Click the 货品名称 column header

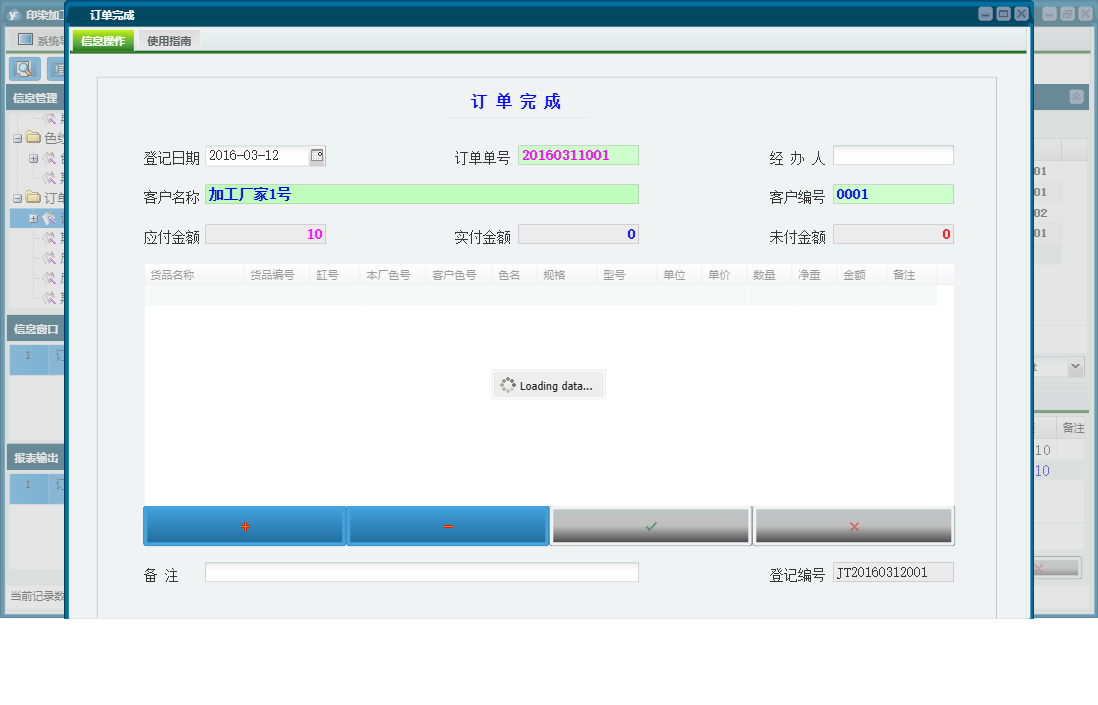[x=194, y=274]
